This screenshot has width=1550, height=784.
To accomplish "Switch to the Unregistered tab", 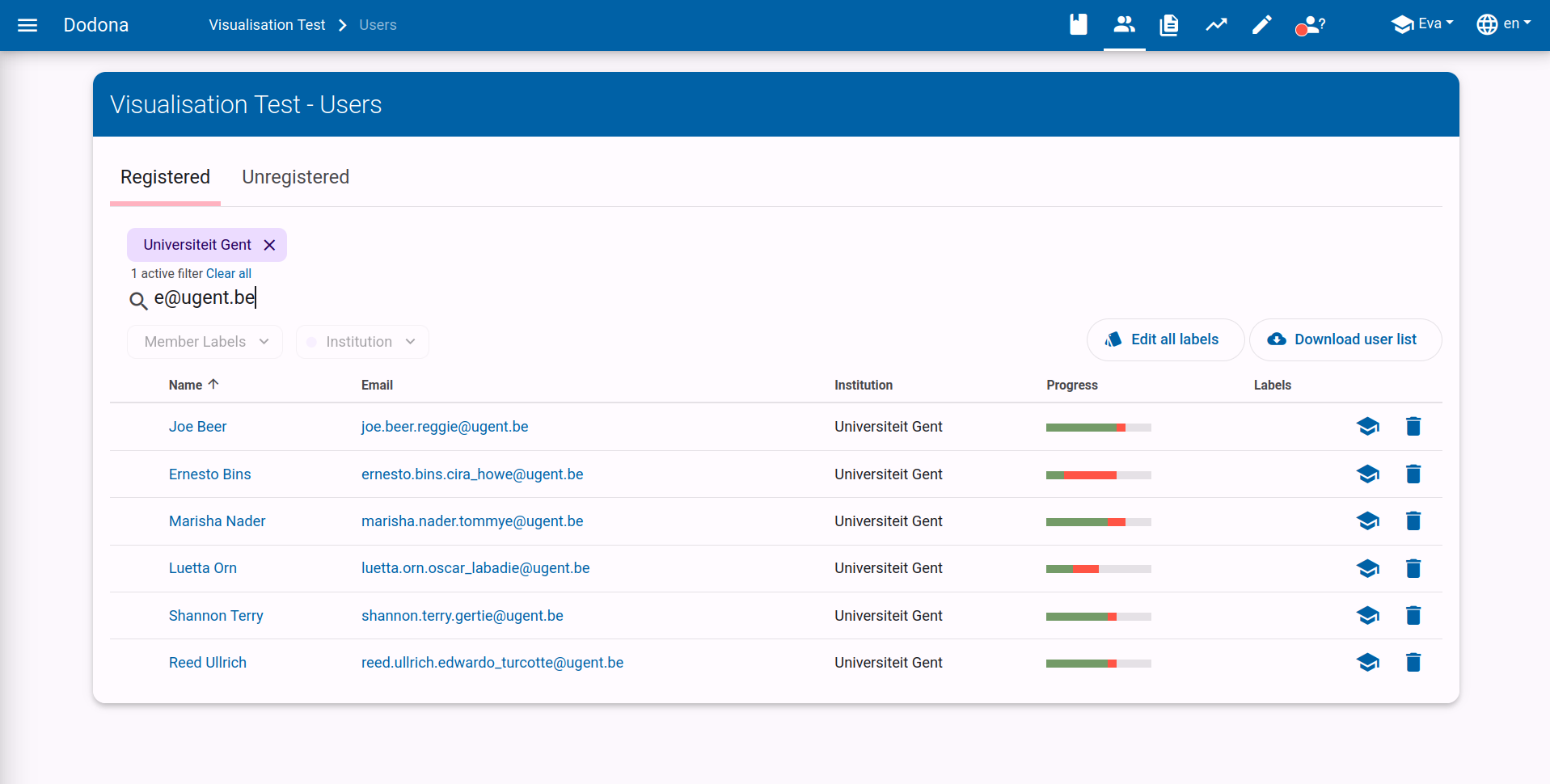I will click(x=295, y=177).
